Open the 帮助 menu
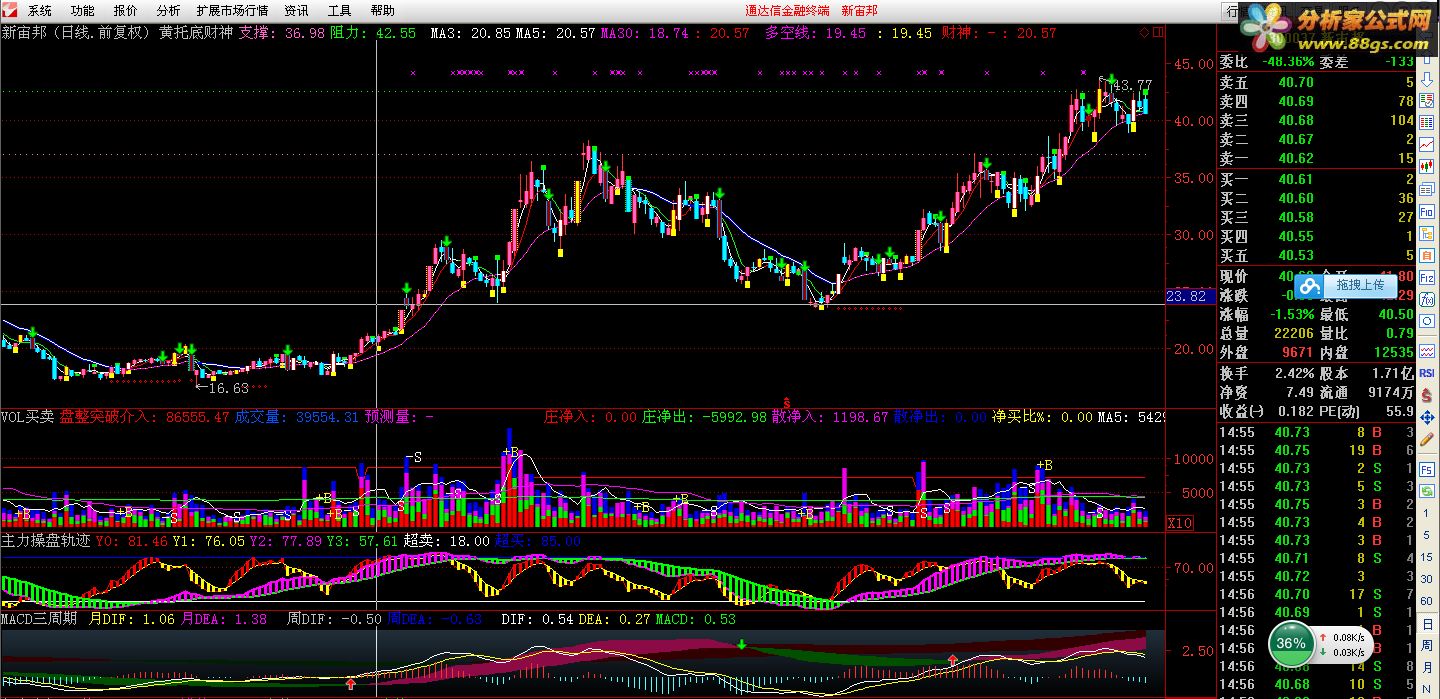 [x=382, y=11]
